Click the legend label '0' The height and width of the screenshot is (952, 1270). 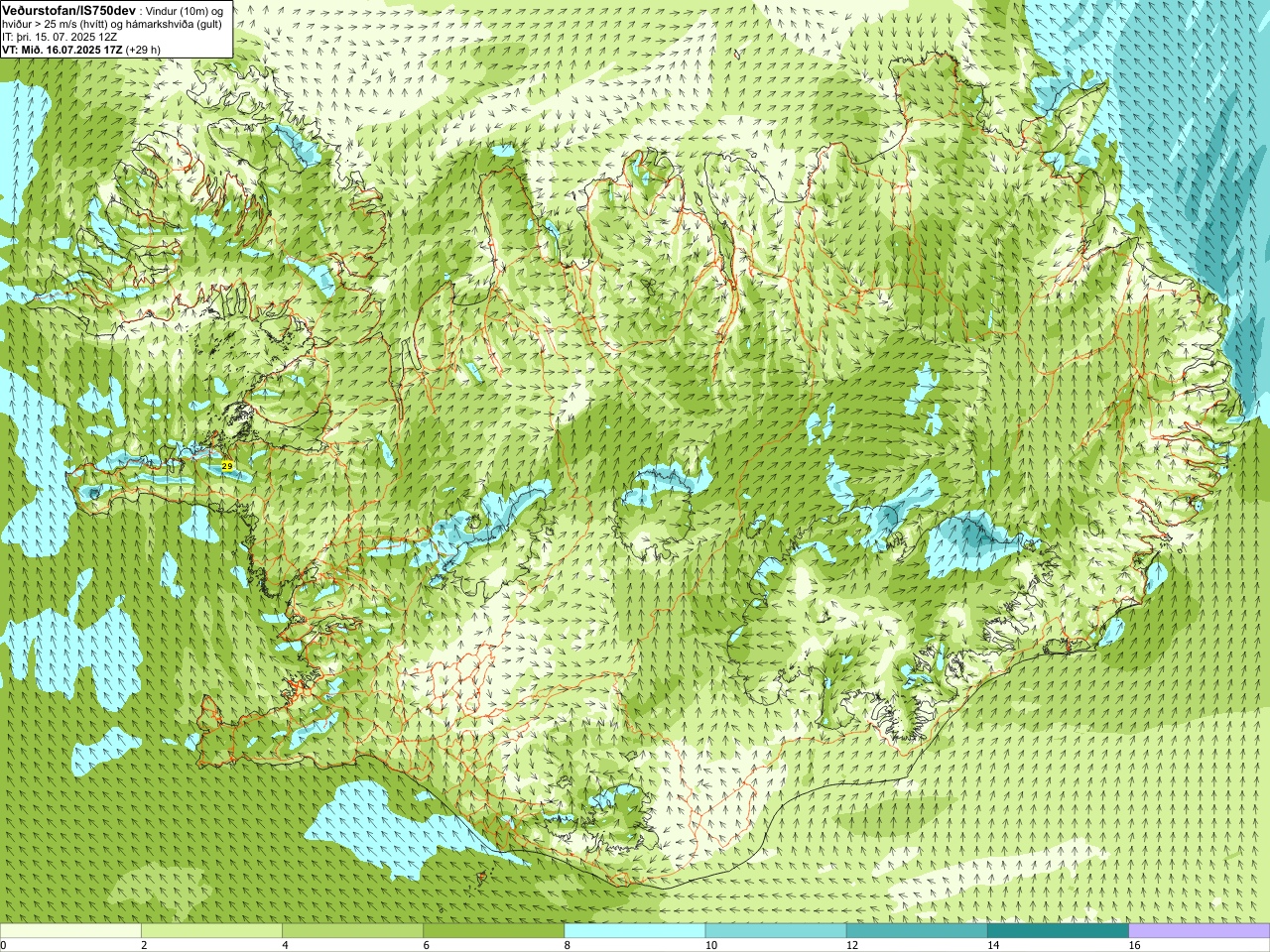pyautogui.click(x=3, y=945)
